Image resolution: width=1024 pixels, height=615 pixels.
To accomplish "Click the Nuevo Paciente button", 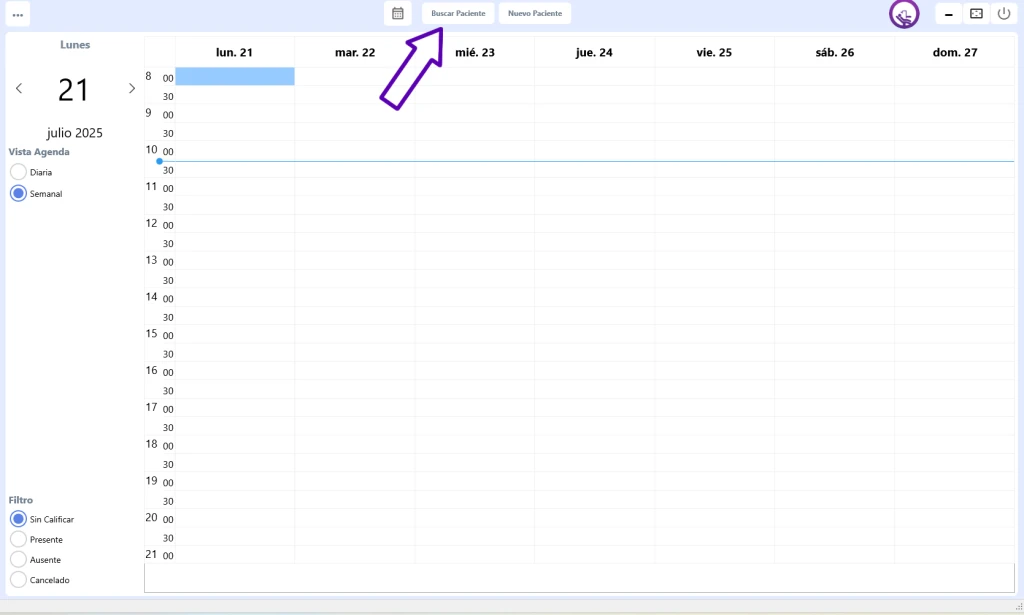I will 535,13.
